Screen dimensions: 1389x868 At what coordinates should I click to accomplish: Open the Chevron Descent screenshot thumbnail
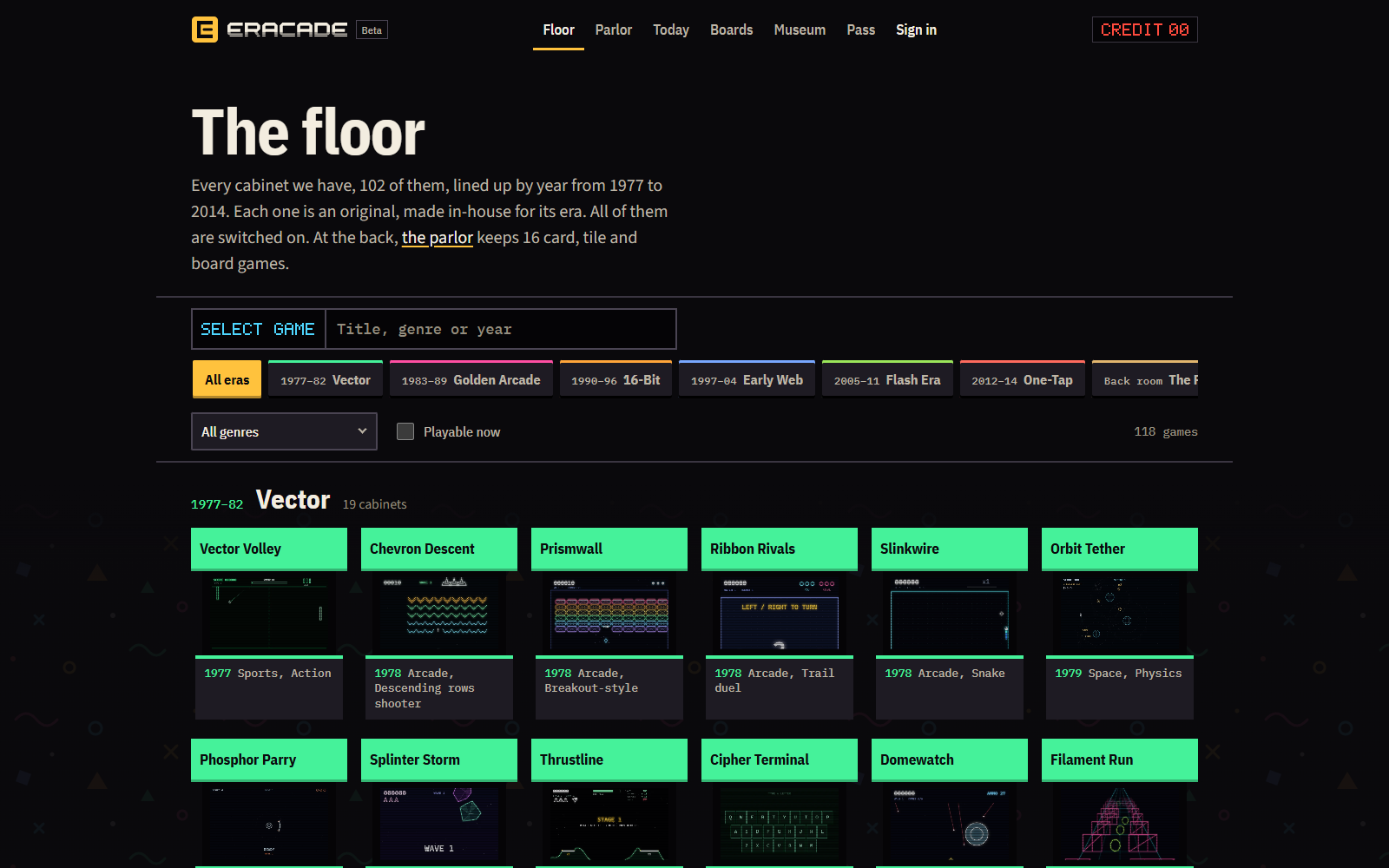point(439,613)
